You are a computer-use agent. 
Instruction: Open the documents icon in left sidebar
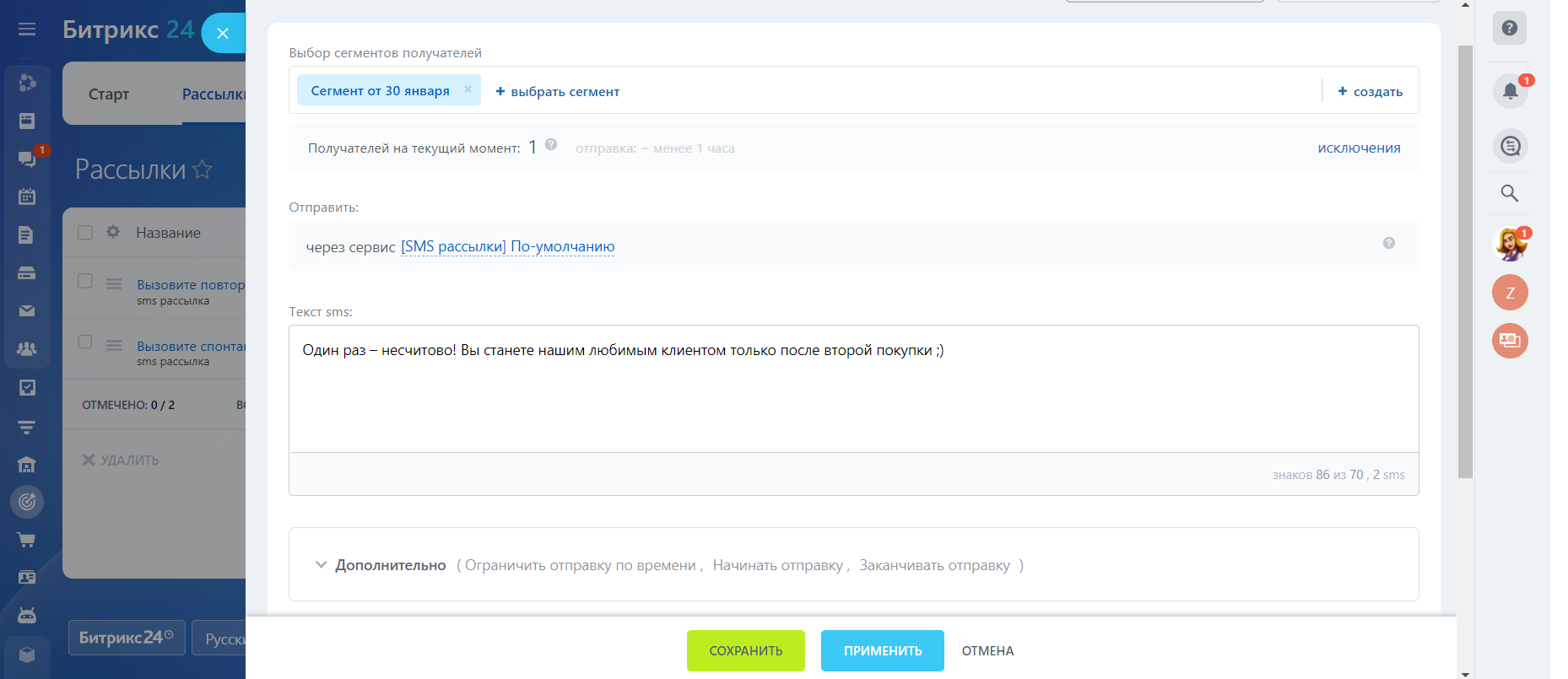point(27,234)
